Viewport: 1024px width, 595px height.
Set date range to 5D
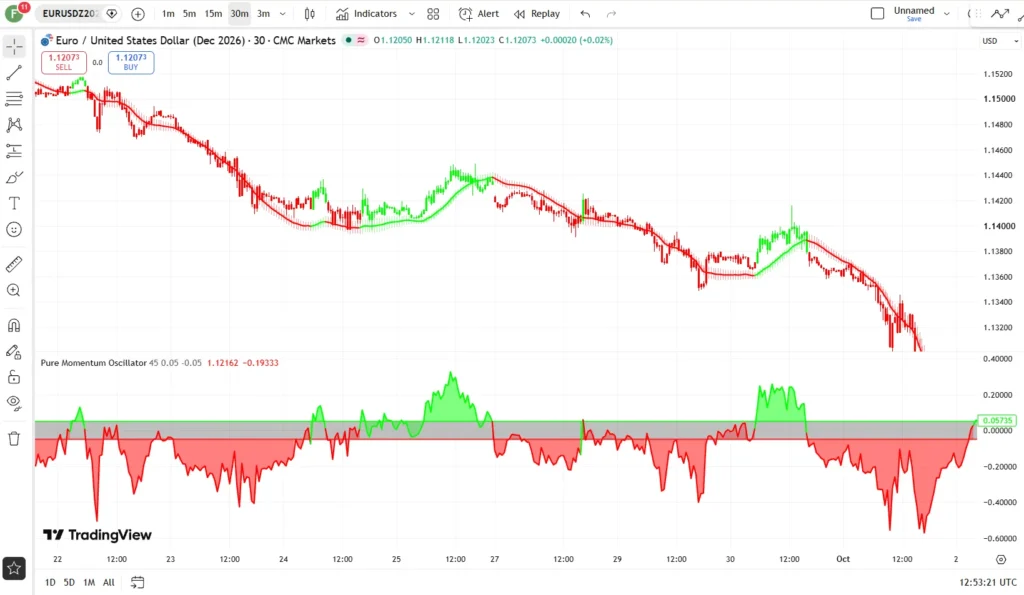pyautogui.click(x=69, y=582)
